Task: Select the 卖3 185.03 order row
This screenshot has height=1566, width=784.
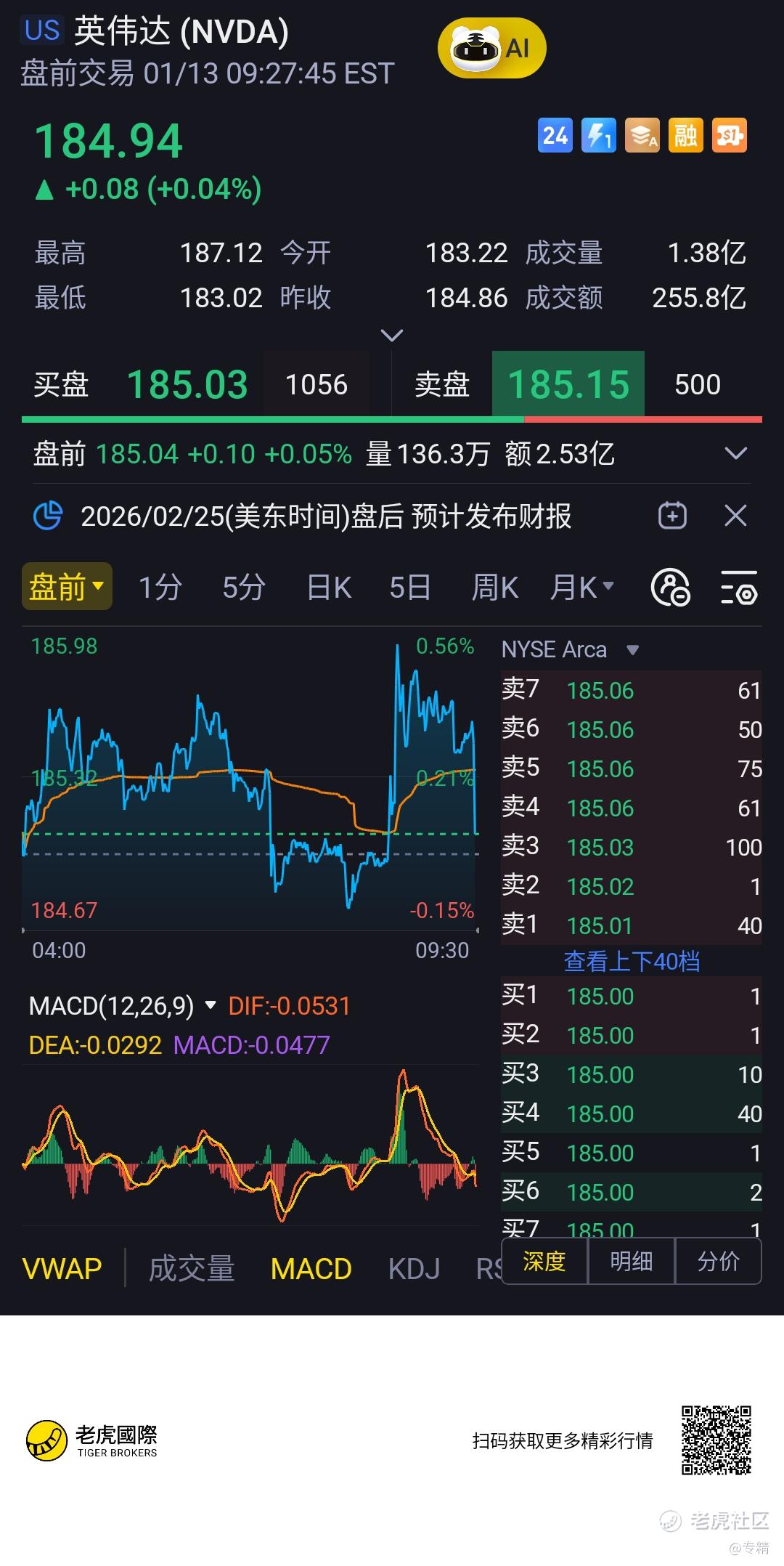Action: coord(632,847)
